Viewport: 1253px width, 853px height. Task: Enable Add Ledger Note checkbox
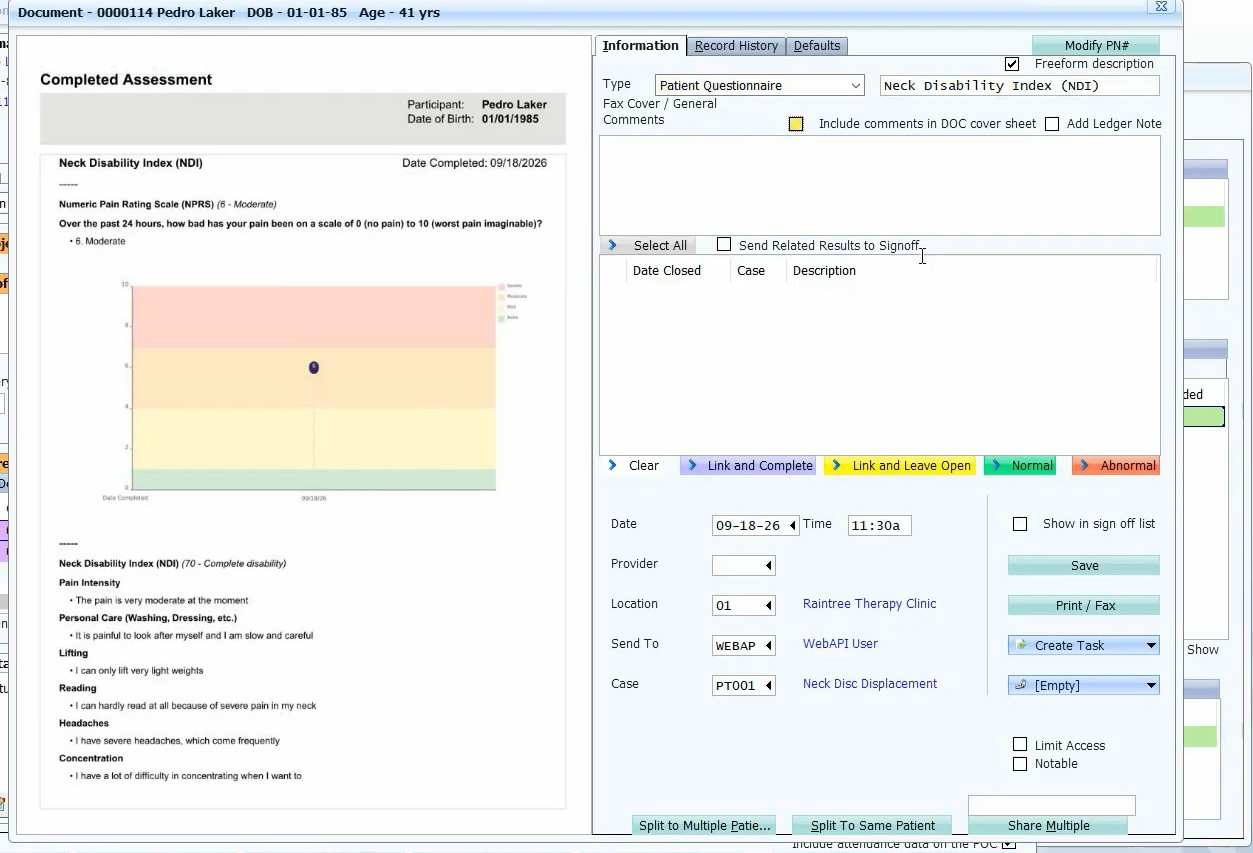pyautogui.click(x=1052, y=124)
